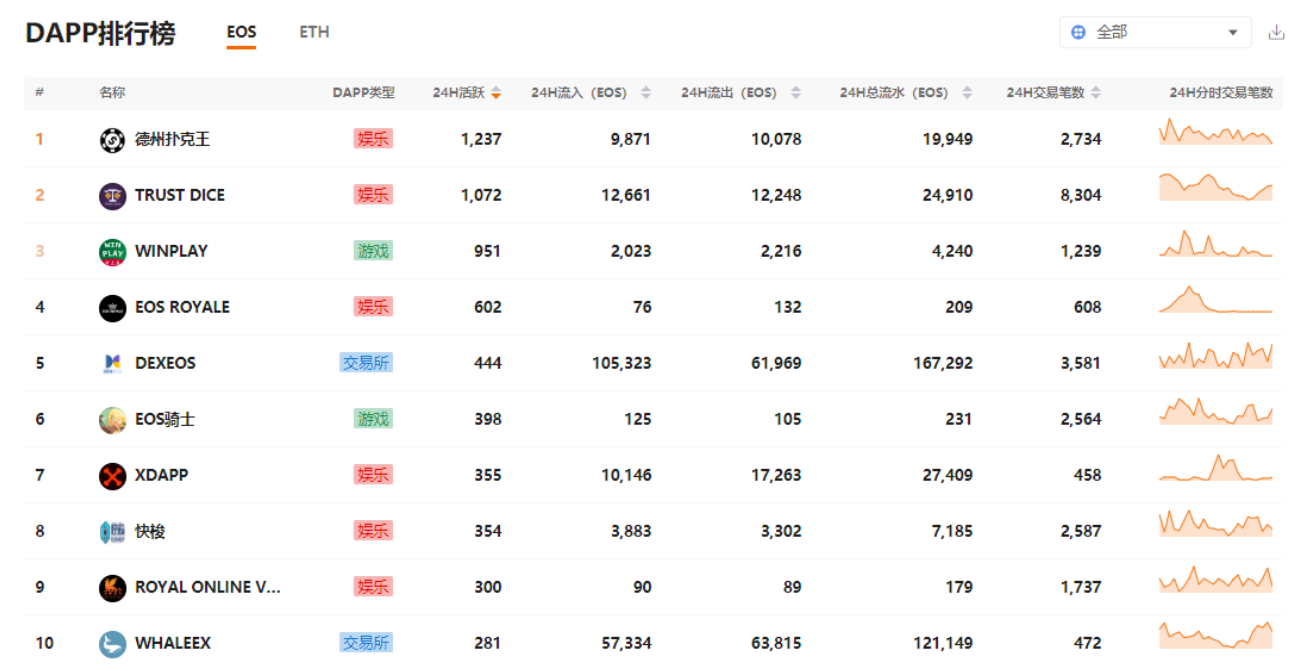The width and height of the screenshot is (1297, 671).
Task: Click the 德州扑克王 poker chip icon
Action: (x=112, y=140)
